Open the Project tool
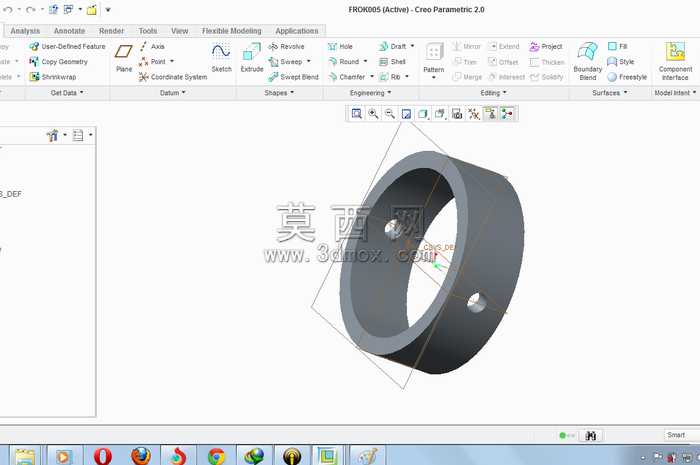This screenshot has height=465, width=700. 546,46
